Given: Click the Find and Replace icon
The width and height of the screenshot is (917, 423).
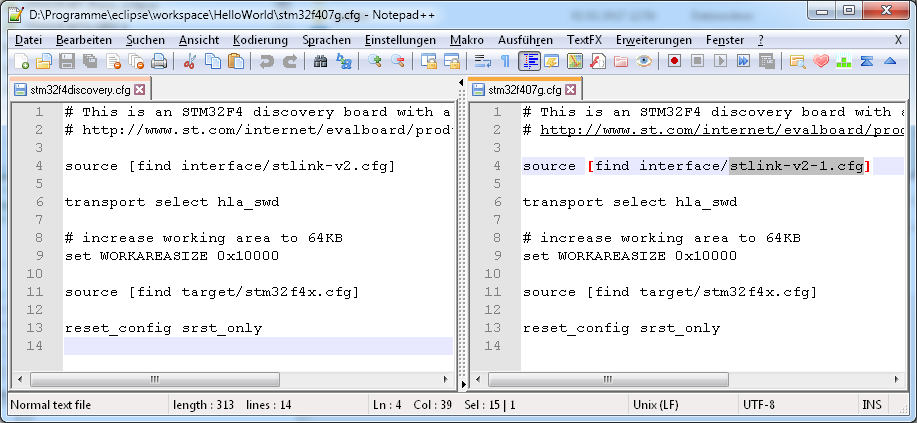Looking at the screenshot, I should pos(344,61).
